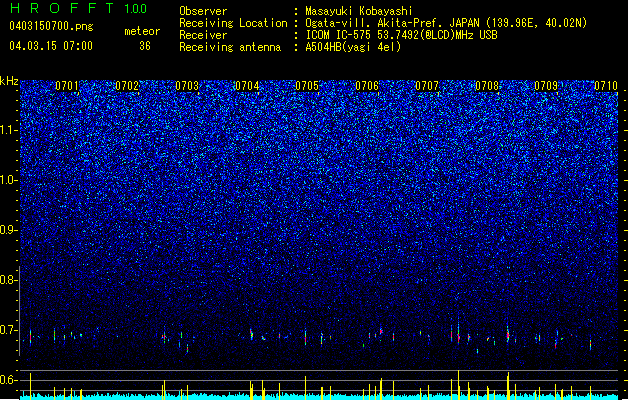The image size is (629, 400).
Task: Click the 0704 time marker
Action: click(247, 86)
